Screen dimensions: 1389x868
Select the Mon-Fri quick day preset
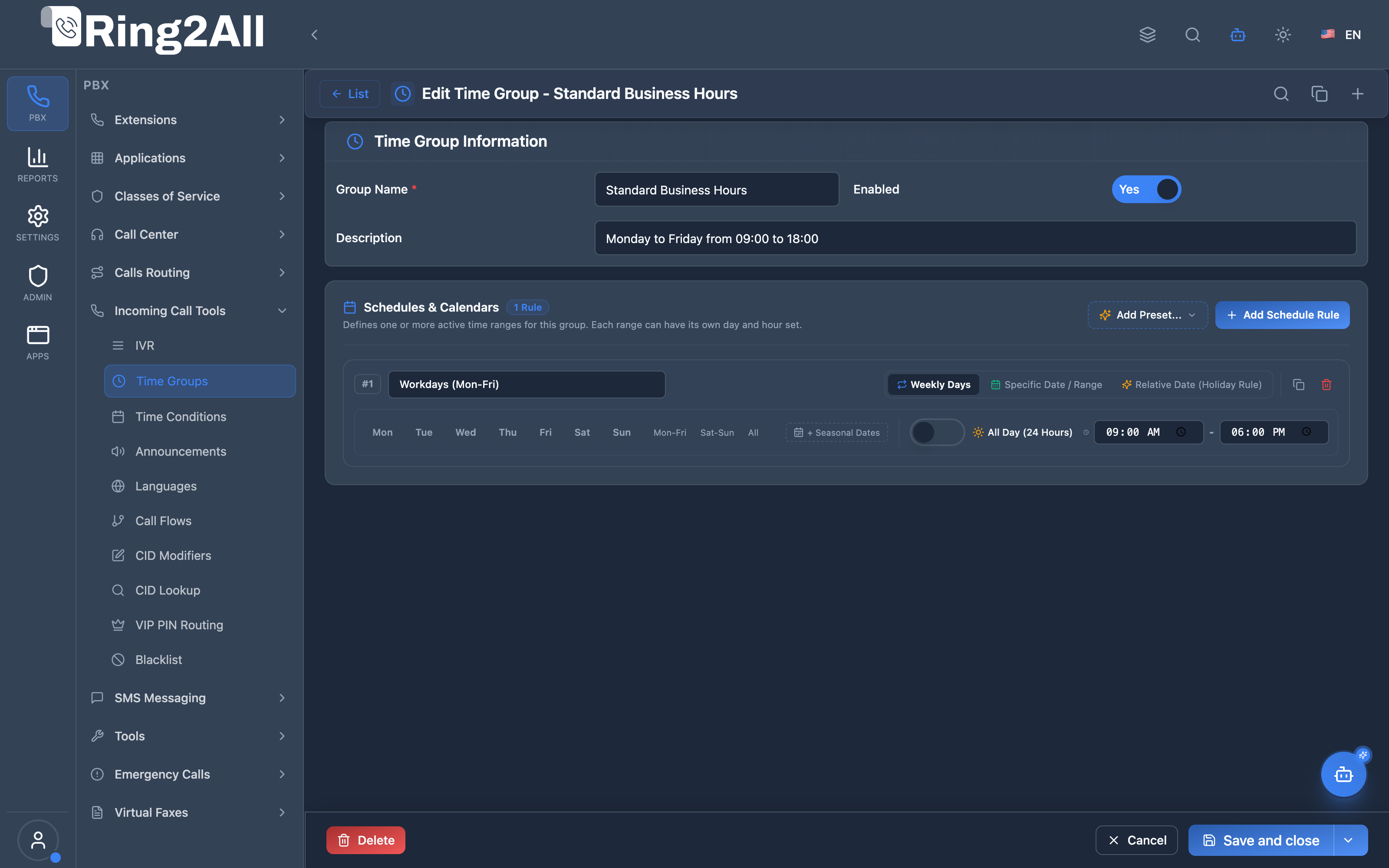(x=669, y=432)
